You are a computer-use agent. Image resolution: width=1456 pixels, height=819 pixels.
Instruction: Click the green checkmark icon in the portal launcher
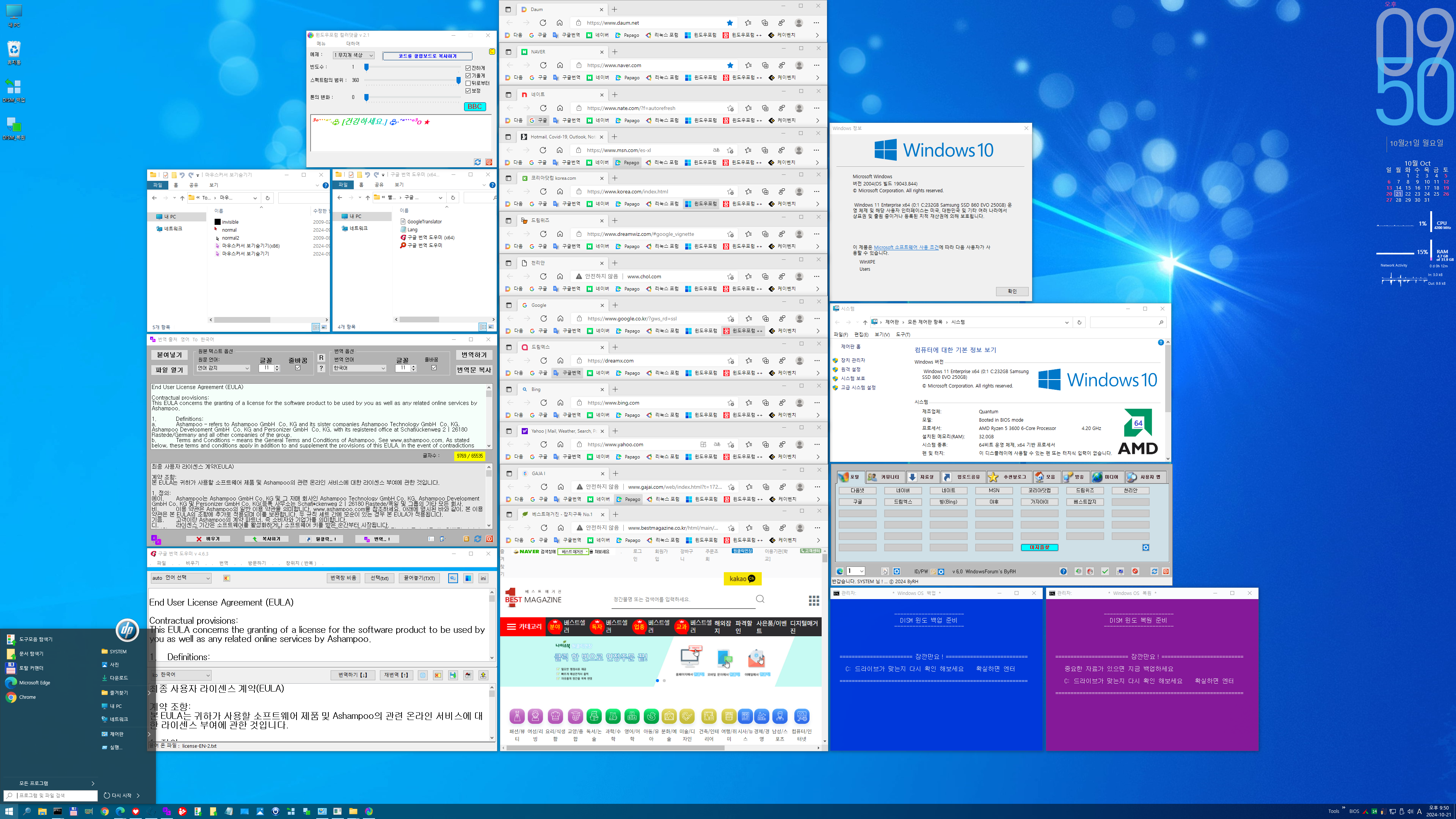1105,571
